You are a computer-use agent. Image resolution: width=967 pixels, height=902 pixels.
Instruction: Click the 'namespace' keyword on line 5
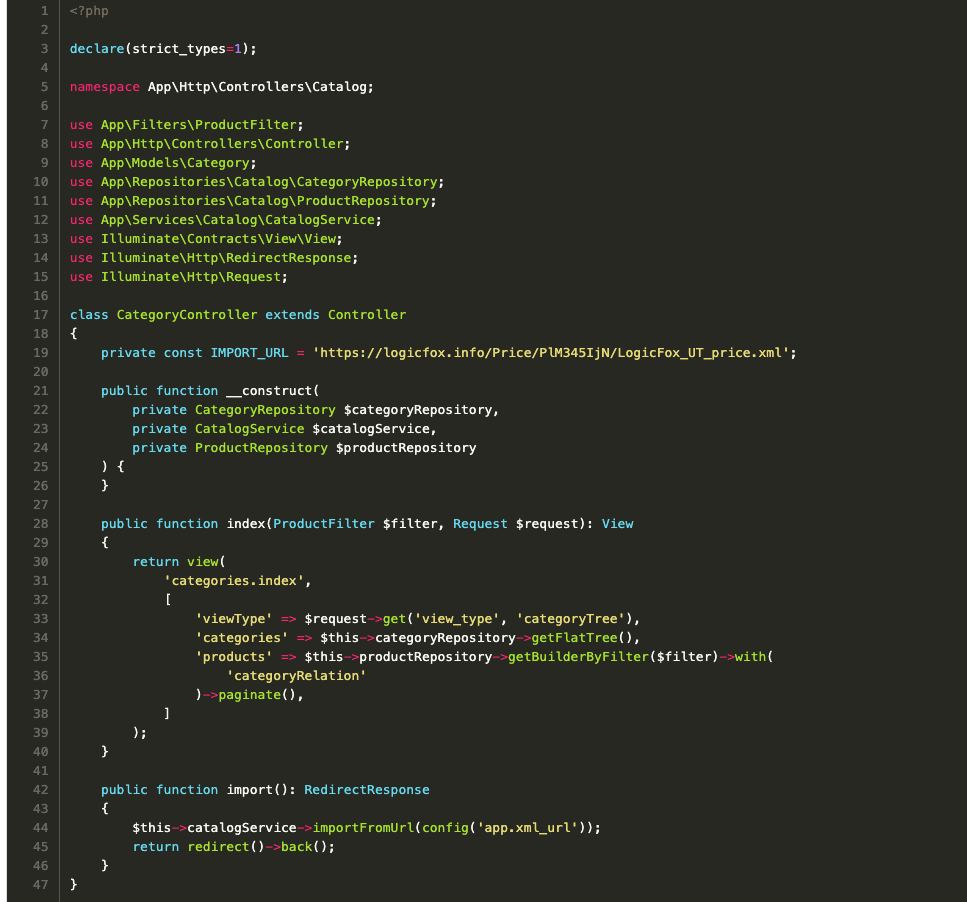tap(105, 87)
